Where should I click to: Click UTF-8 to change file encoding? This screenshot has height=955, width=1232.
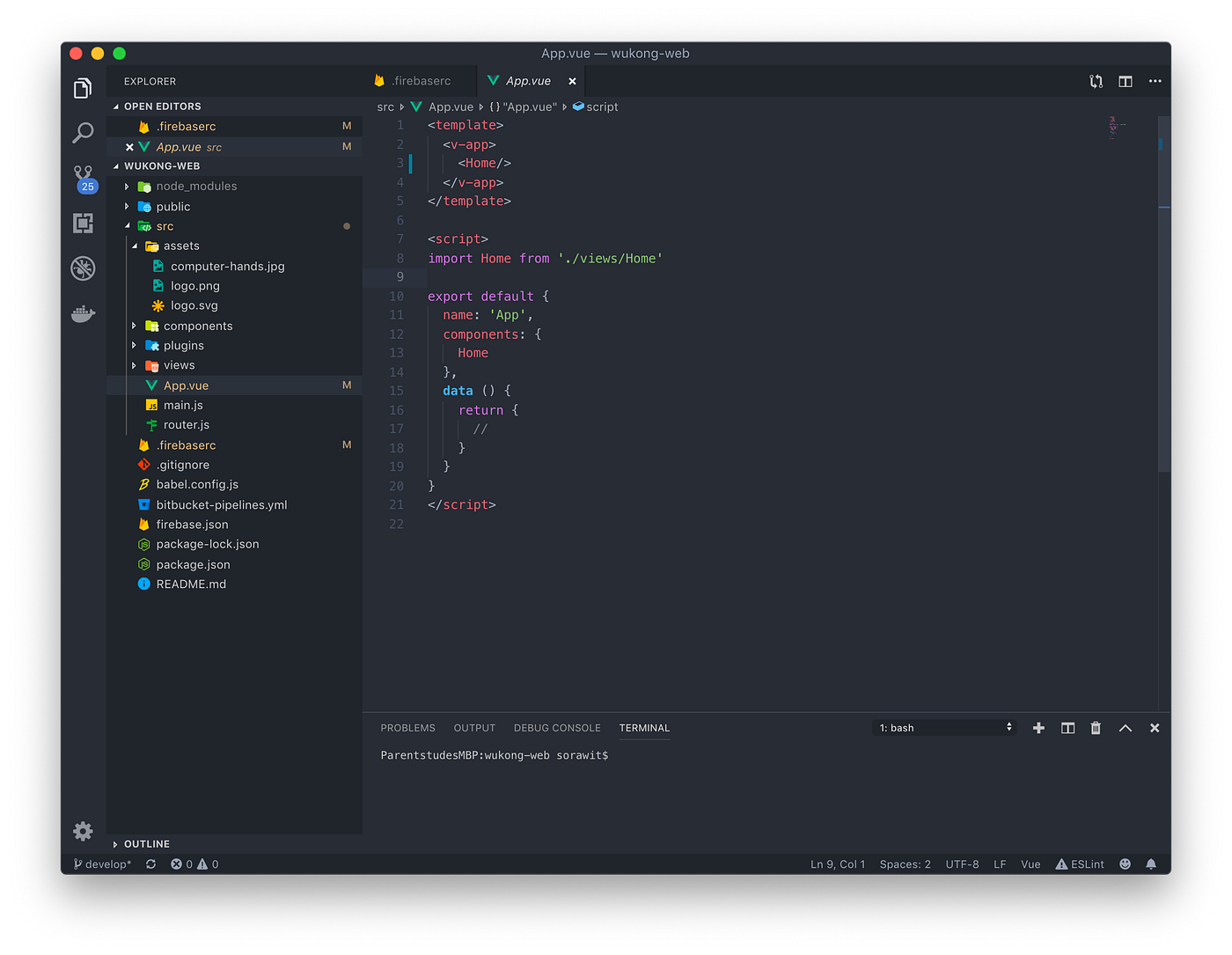pos(962,863)
